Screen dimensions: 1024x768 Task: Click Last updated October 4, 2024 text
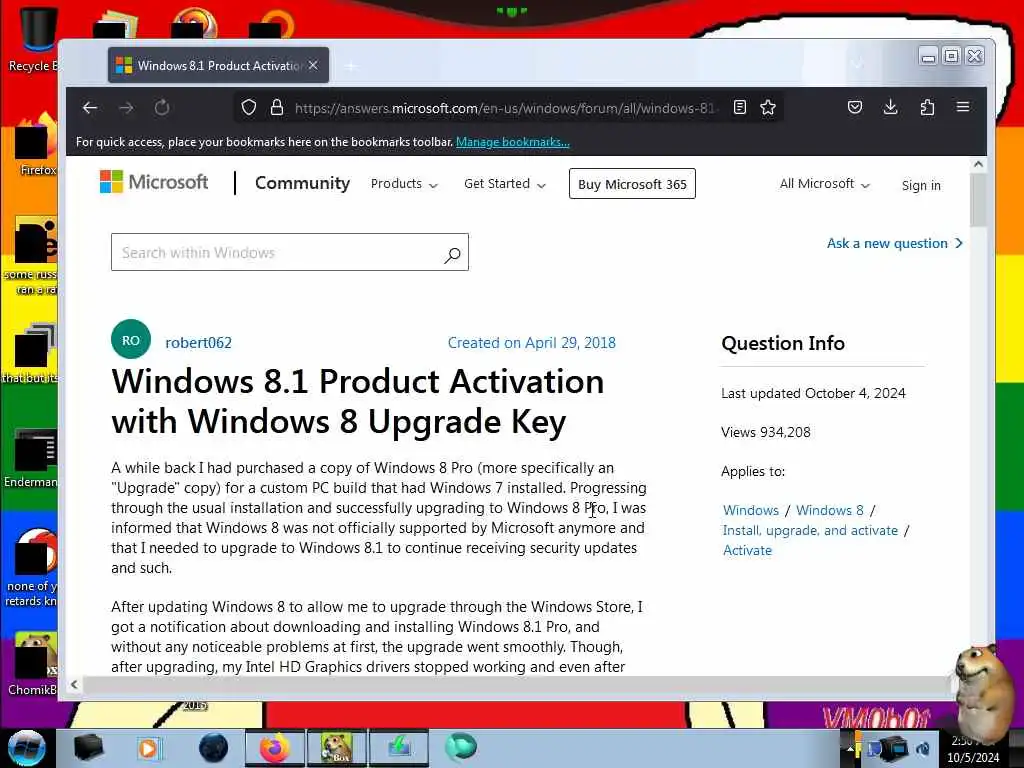point(813,393)
